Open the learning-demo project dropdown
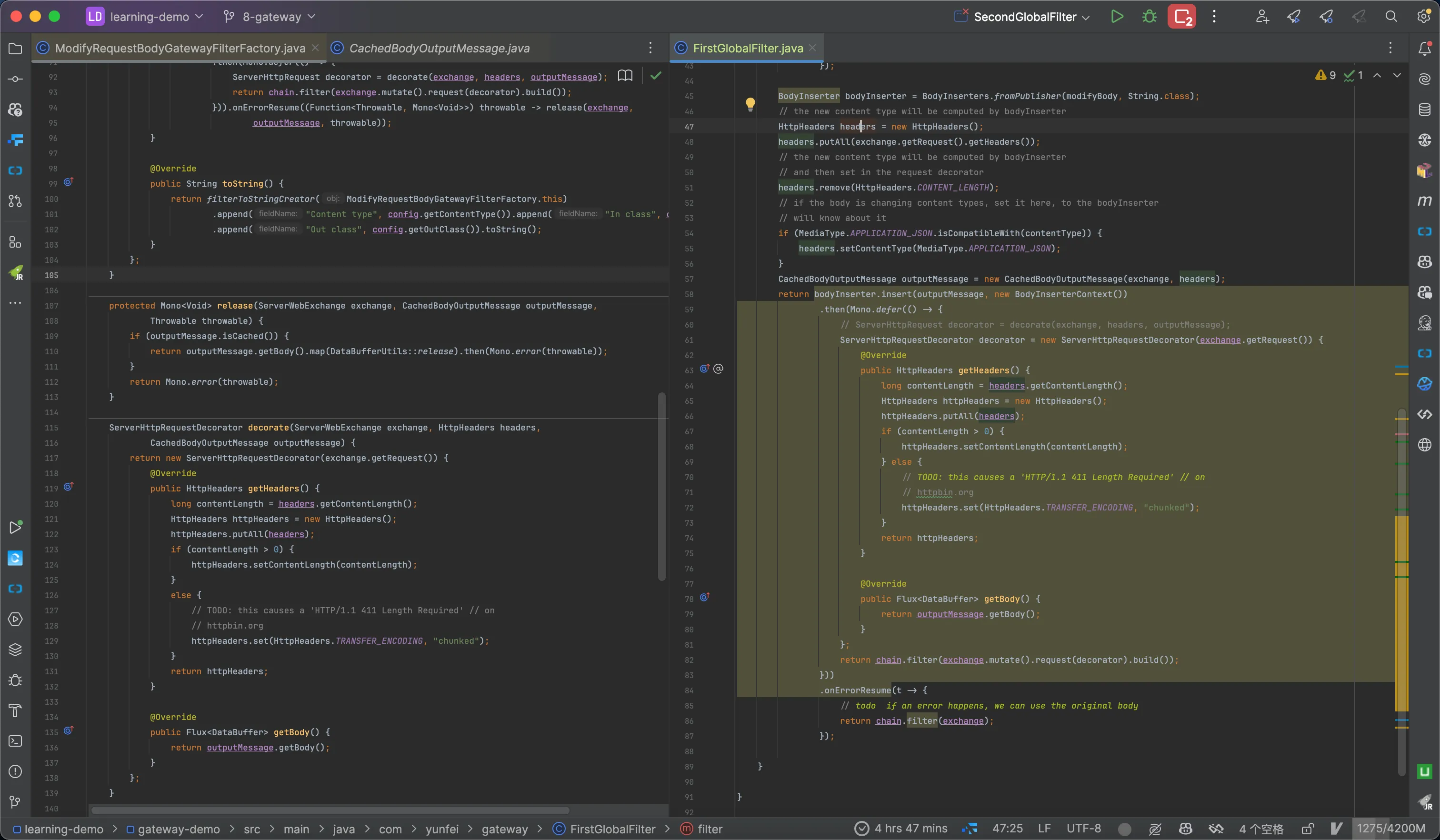This screenshot has width=1440, height=840. pyautogui.click(x=145, y=17)
